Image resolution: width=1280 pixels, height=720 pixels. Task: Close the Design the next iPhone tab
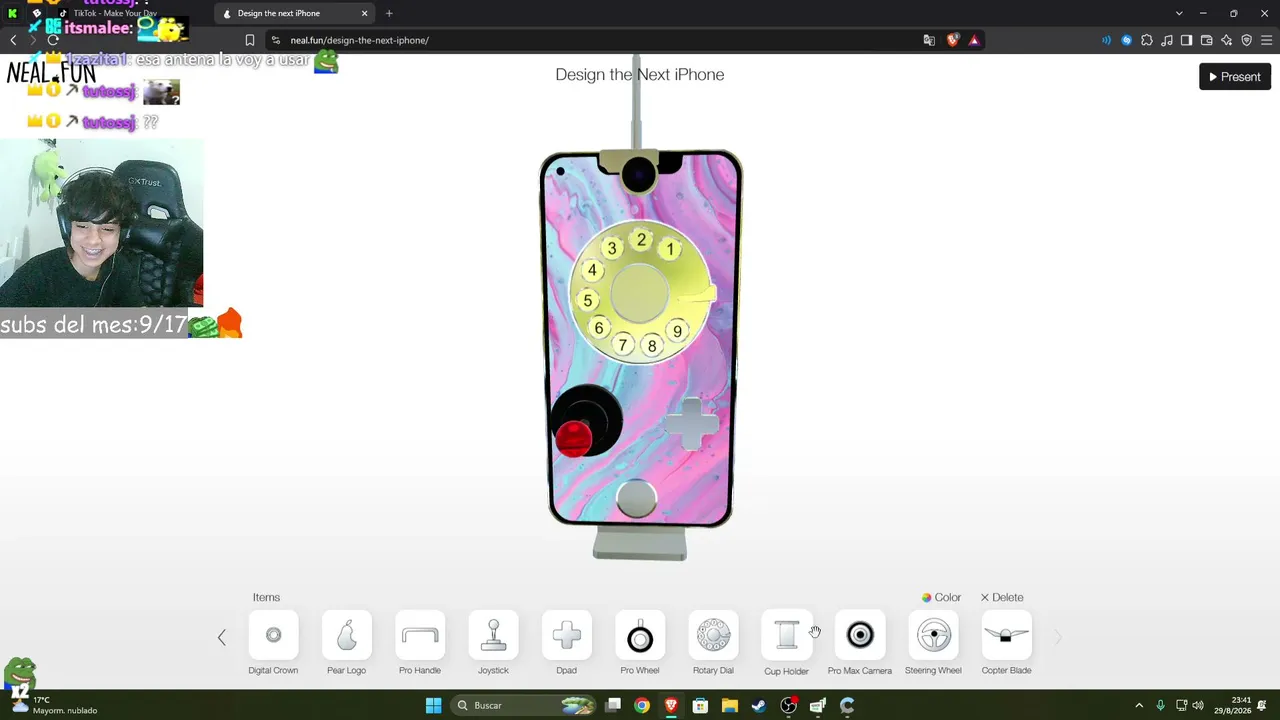[x=364, y=13]
